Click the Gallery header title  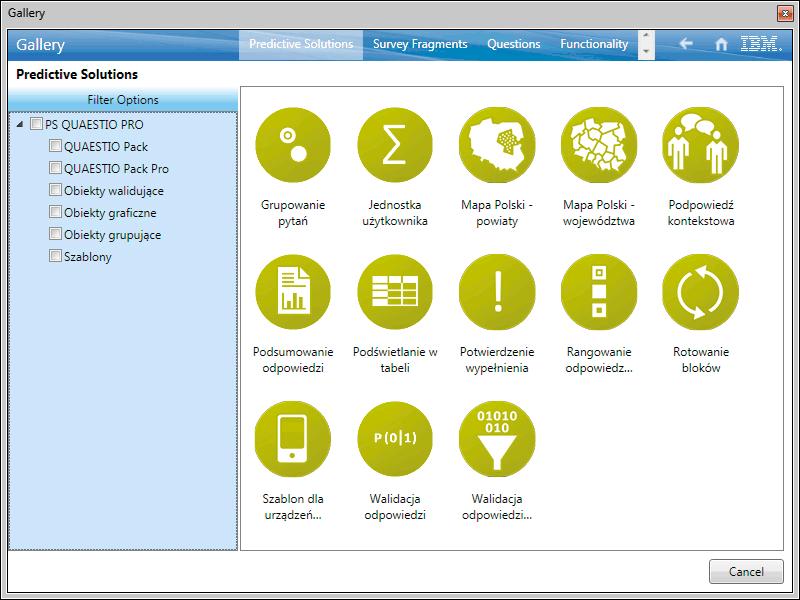tap(40, 45)
